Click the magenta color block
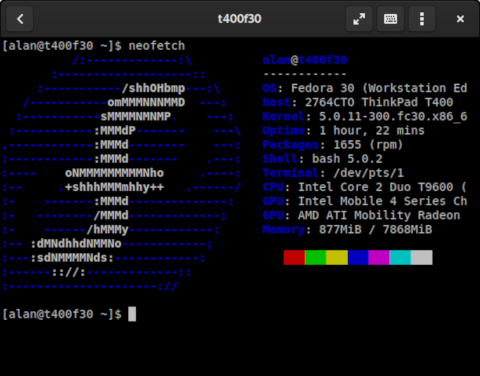480x376 pixels. pos(379,258)
